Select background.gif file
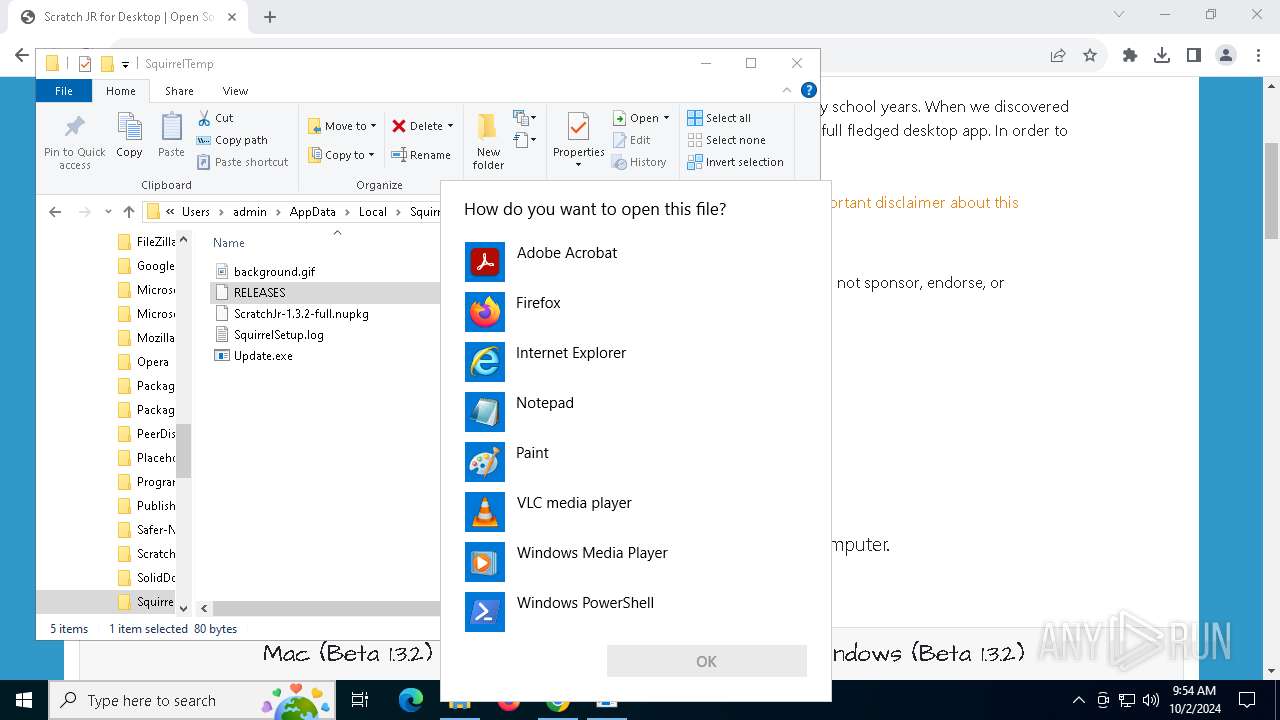 274,271
